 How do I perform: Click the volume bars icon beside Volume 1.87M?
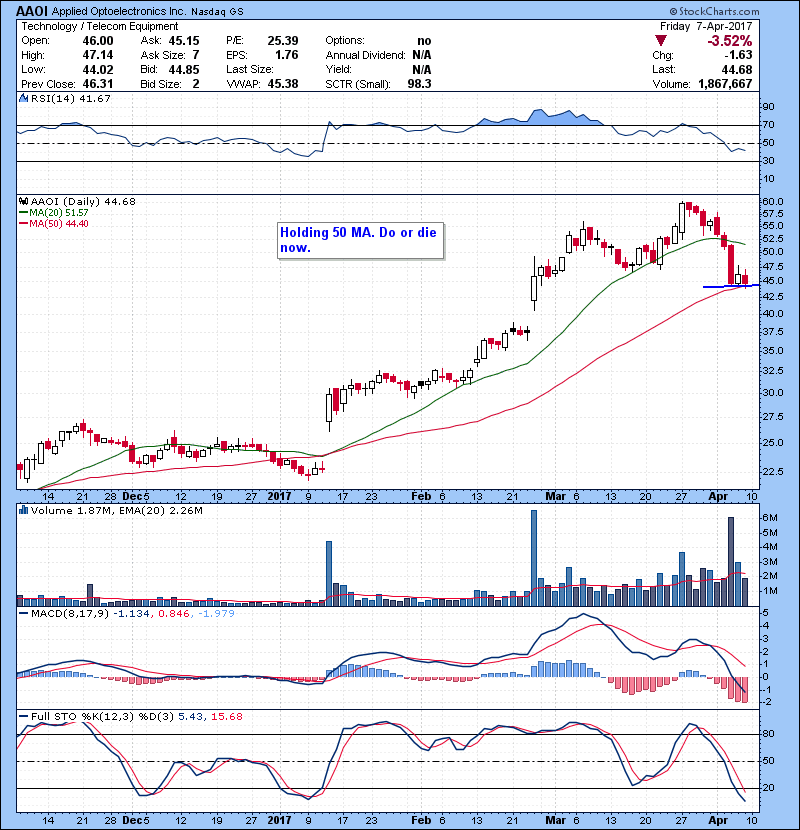point(23,510)
